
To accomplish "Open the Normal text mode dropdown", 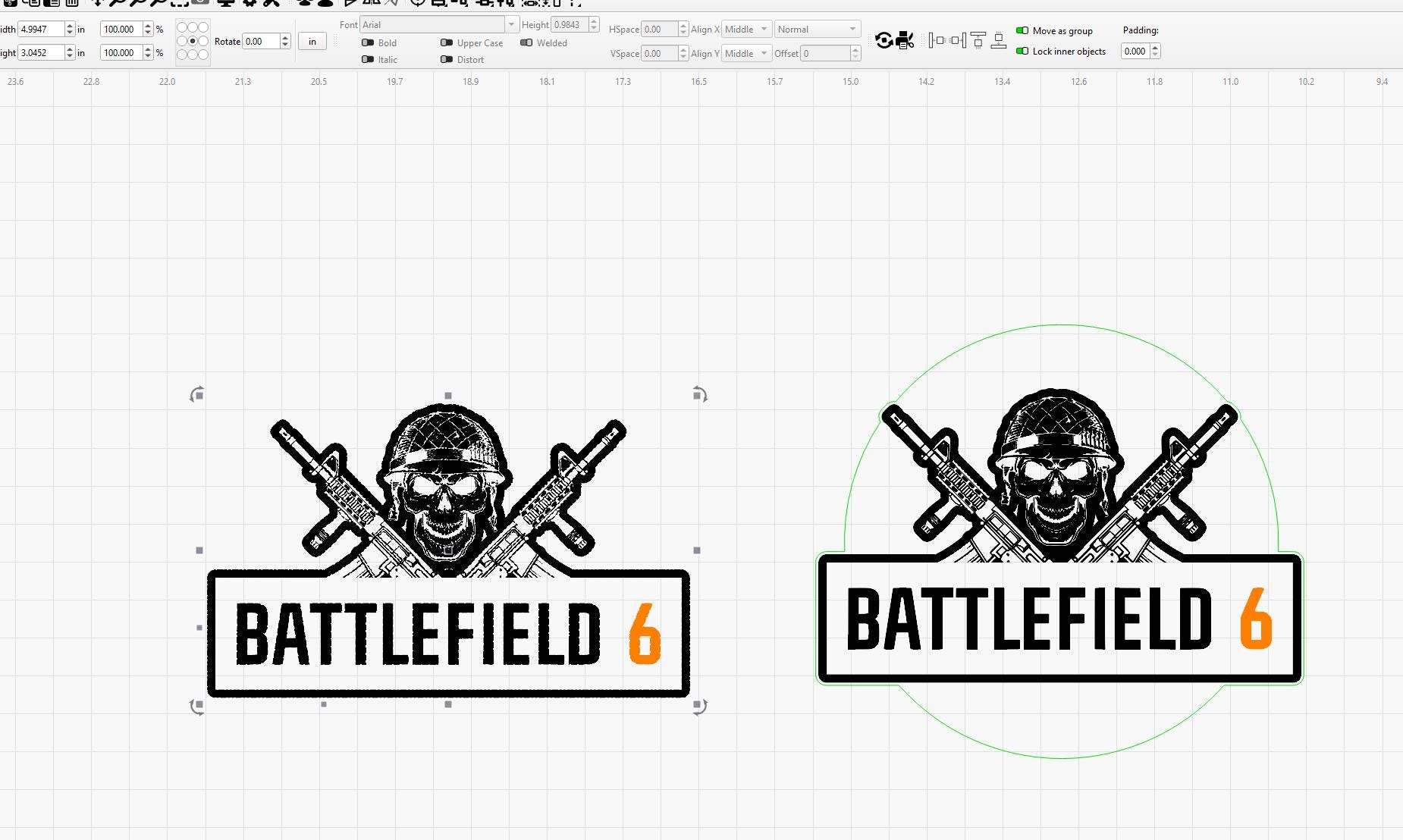I will [x=818, y=29].
